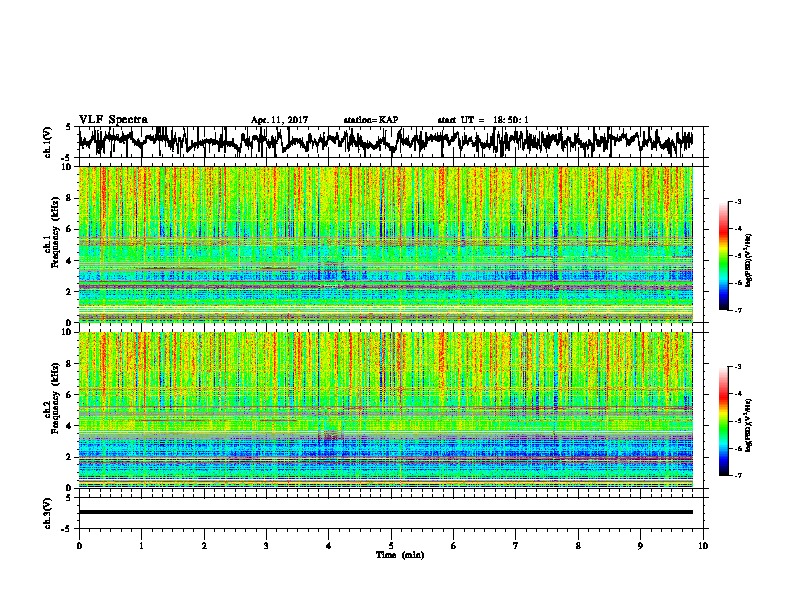The height and width of the screenshot is (612, 792).
Task: Click the "ch.1(V)" axis label
Action: pos(48,142)
